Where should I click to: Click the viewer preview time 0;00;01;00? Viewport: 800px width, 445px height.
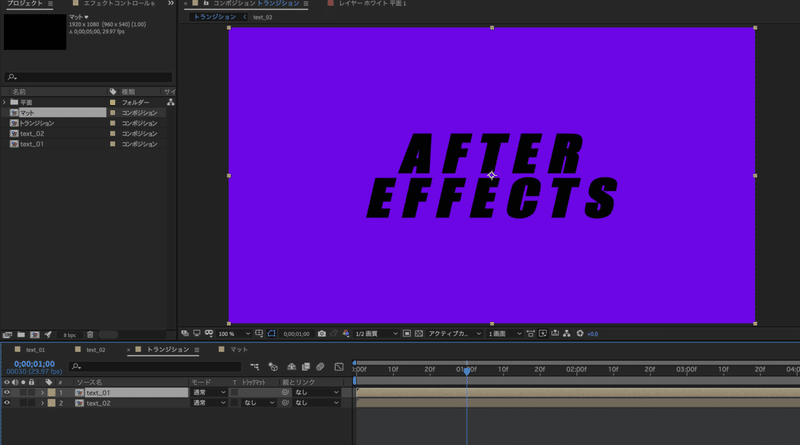coord(296,334)
